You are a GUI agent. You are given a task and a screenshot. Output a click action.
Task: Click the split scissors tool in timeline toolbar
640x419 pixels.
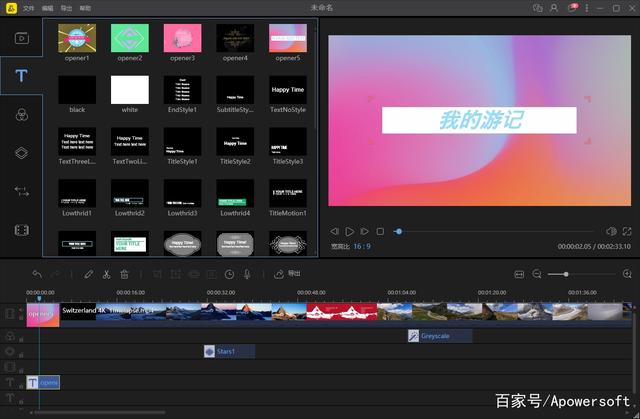click(106, 273)
